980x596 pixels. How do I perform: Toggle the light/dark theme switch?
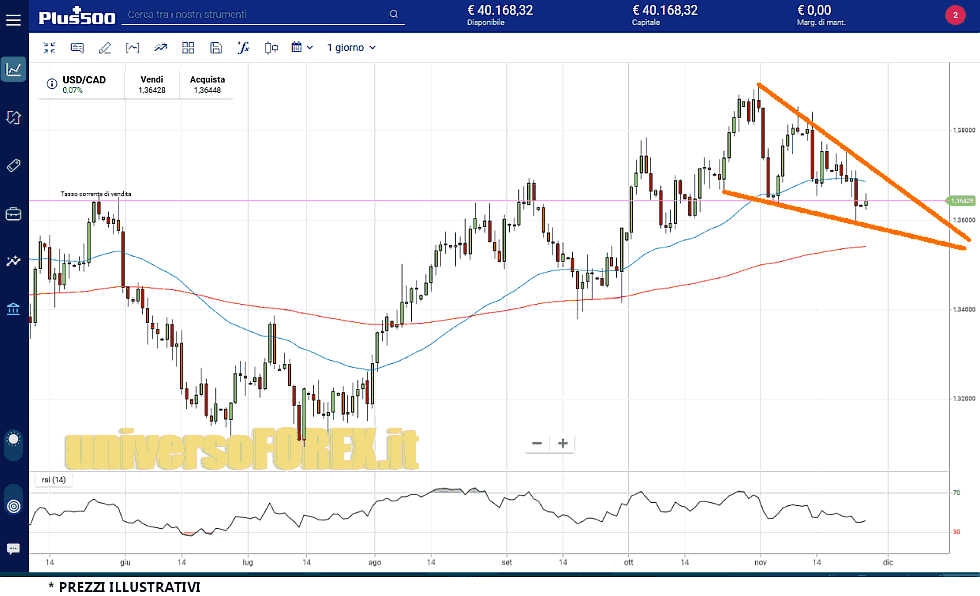14,440
